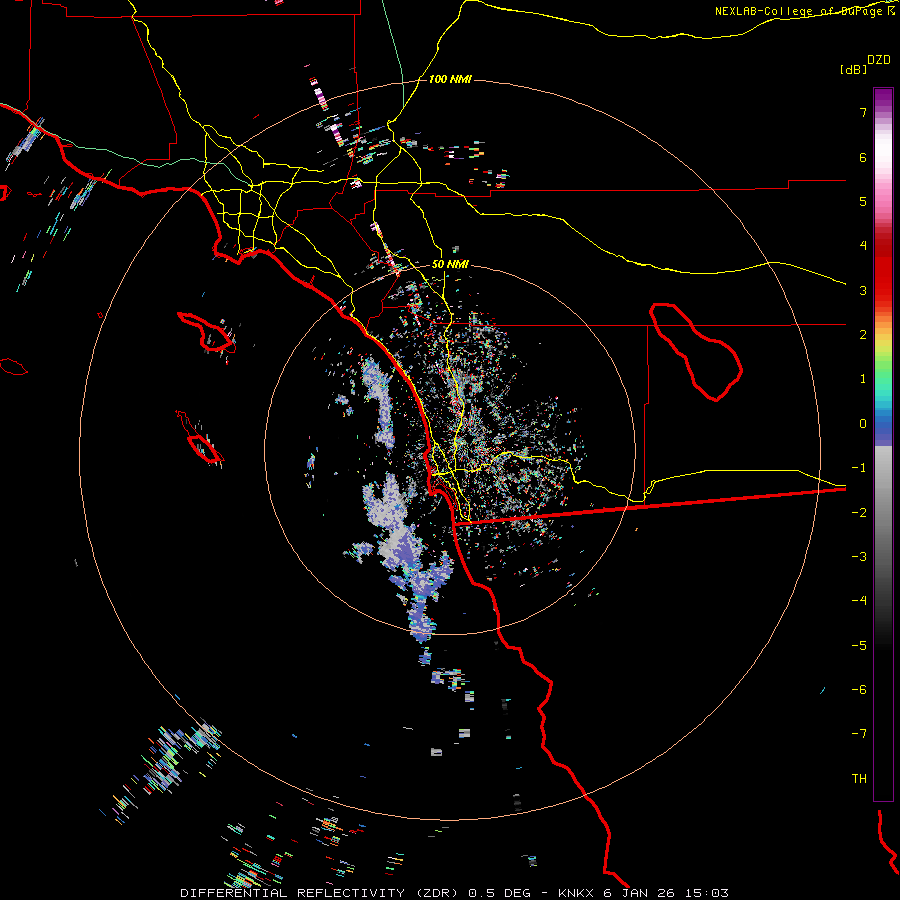Viewport: 900px width, 900px height.
Task: Click the "15:03" timestamp in the caption
Action: [x=707, y=893]
